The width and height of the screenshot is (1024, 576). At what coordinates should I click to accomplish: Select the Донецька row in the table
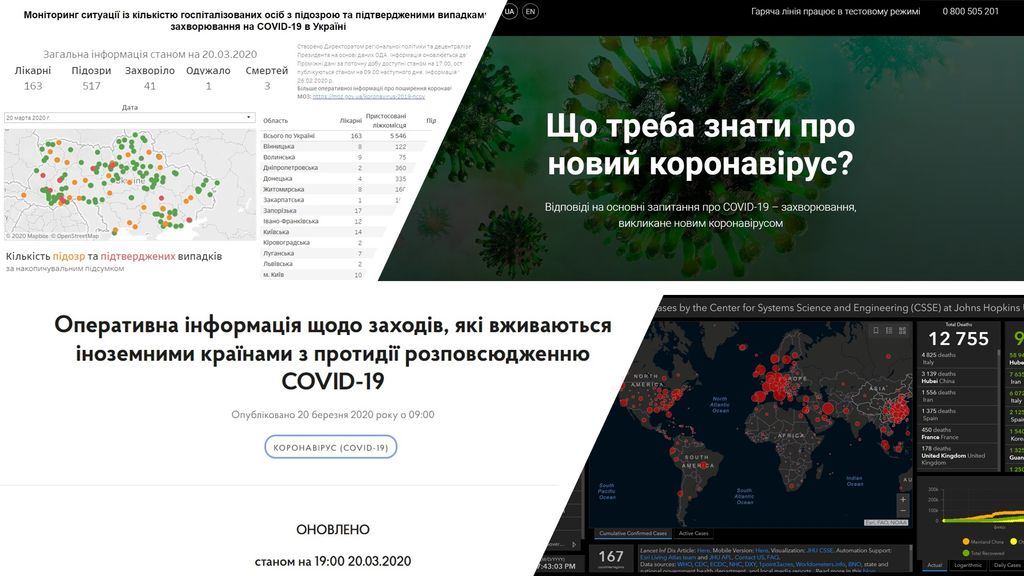coord(277,179)
